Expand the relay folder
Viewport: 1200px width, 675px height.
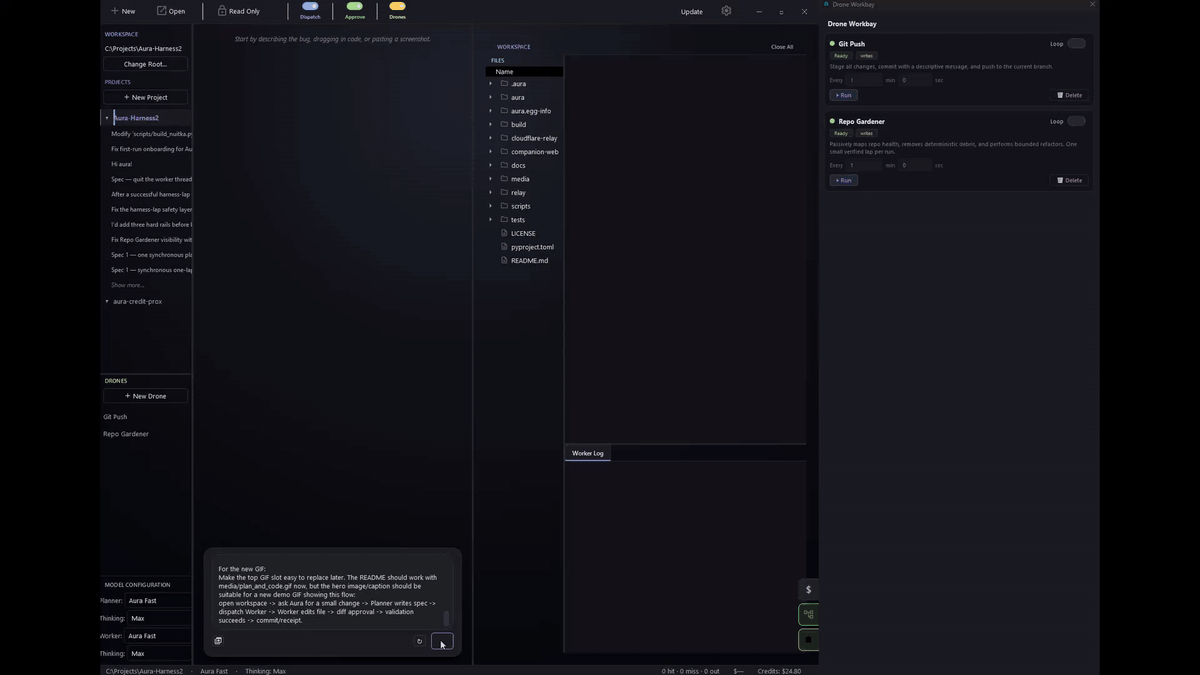[491, 192]
